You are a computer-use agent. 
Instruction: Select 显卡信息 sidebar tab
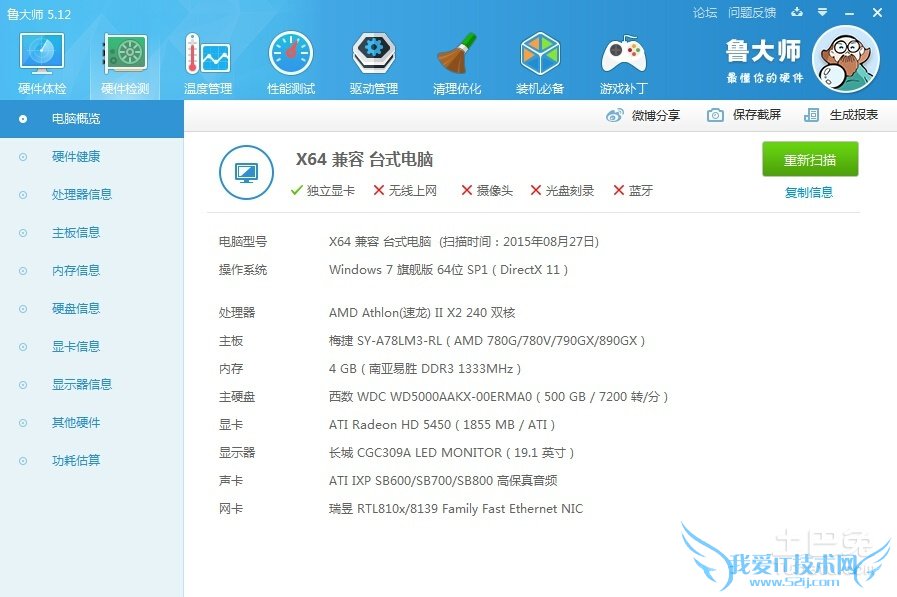92,347
